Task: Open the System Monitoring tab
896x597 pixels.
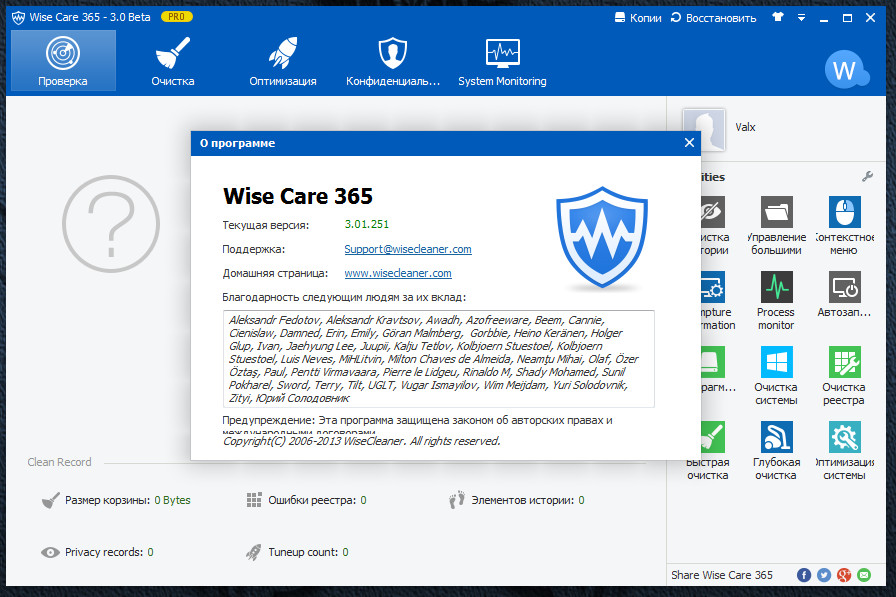Action: 502,61
